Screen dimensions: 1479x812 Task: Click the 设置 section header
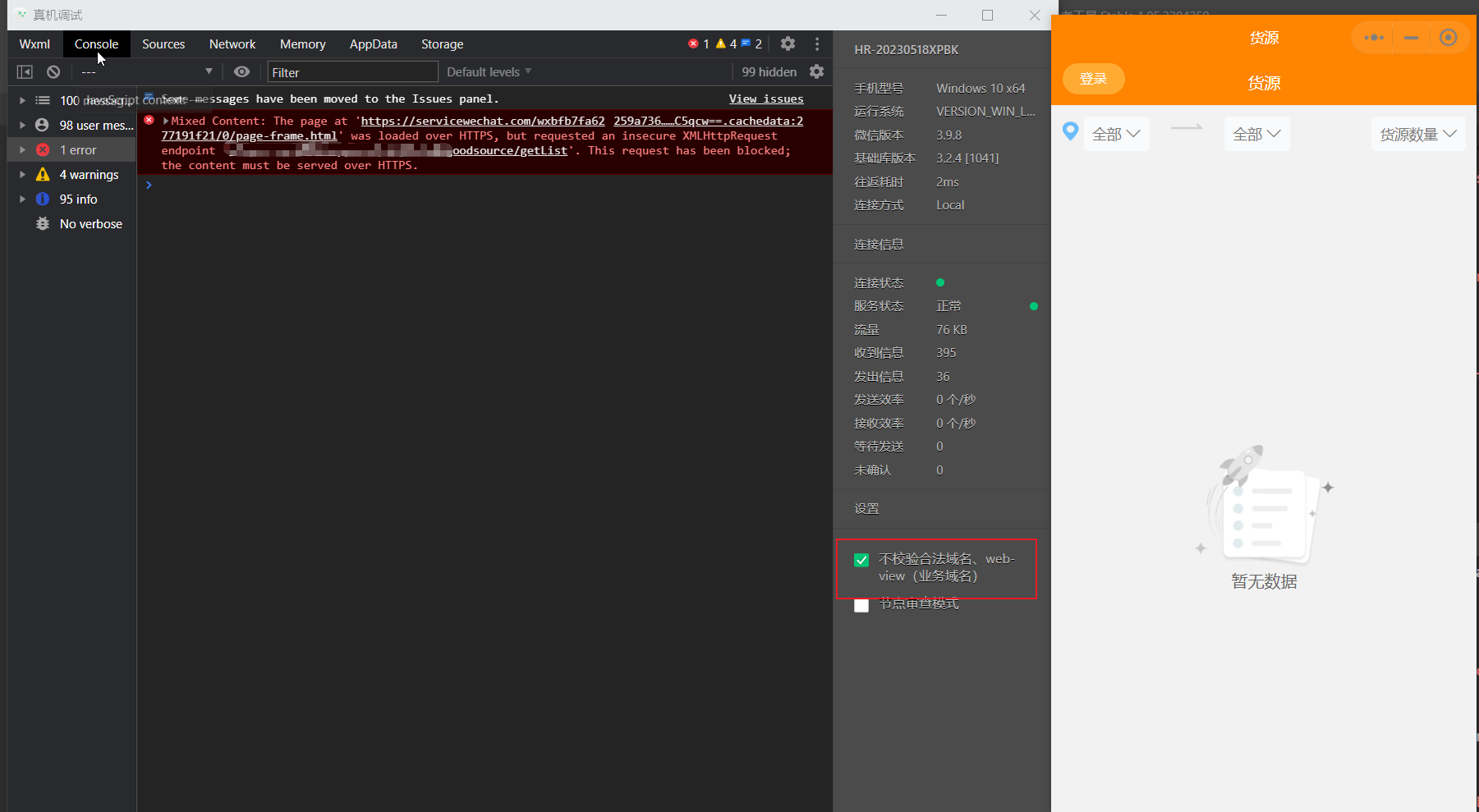coord(866,508)
